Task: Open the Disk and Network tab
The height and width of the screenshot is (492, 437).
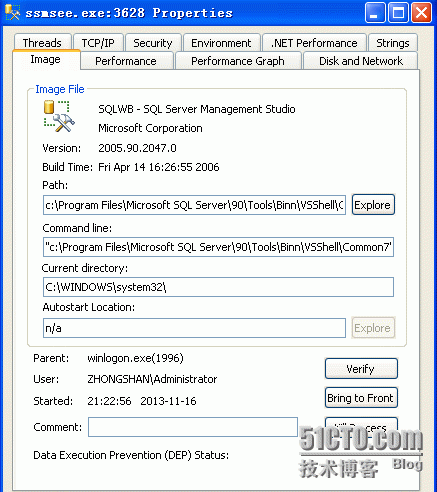Action: (361, 61)
